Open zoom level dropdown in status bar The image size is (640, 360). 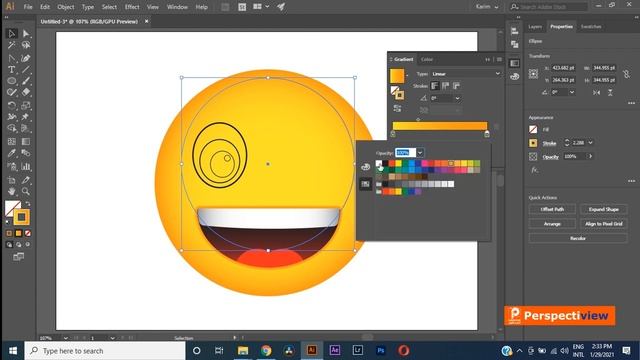[66, 338]
